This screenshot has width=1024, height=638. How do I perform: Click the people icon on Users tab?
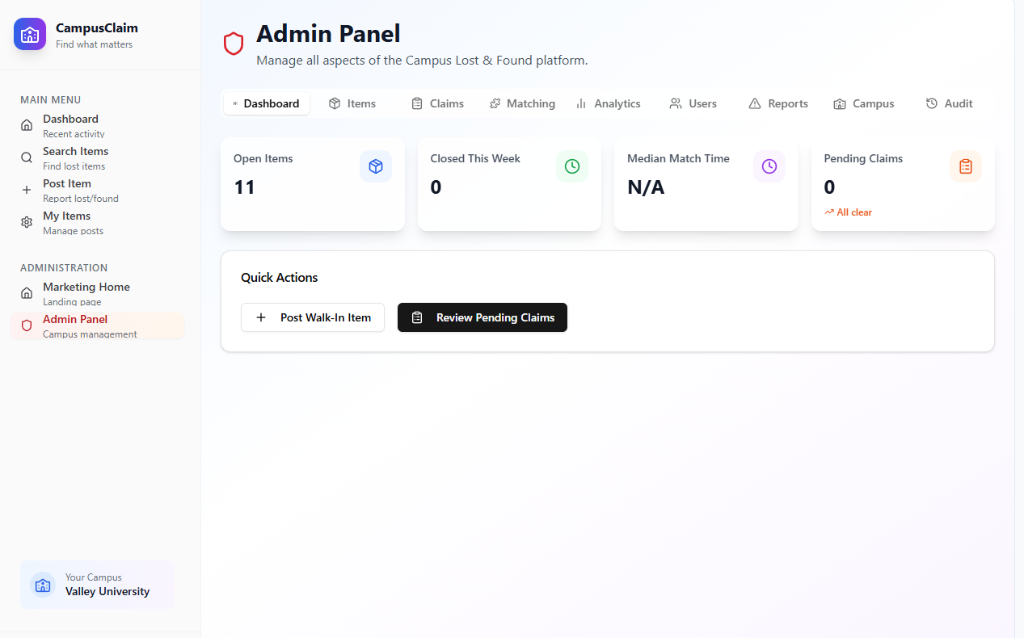click(675, 103)
